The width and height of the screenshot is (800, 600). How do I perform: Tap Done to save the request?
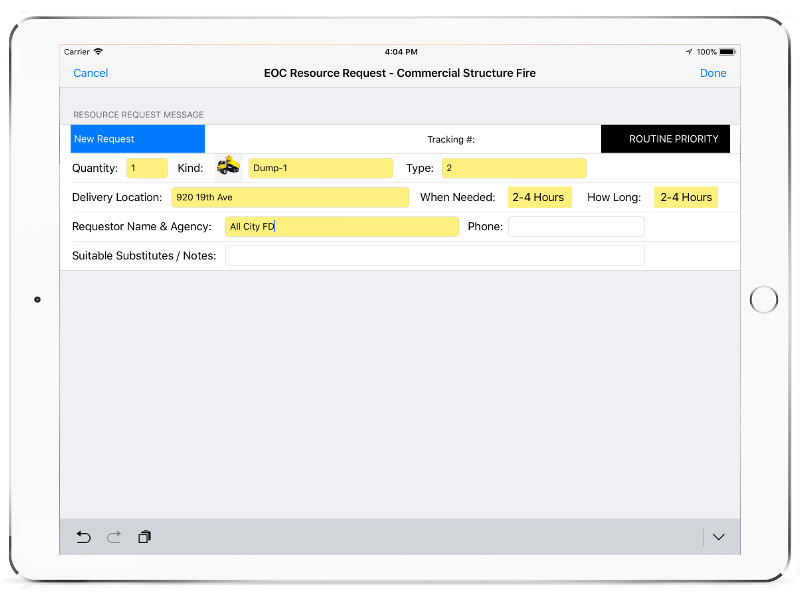click(713, 73)
